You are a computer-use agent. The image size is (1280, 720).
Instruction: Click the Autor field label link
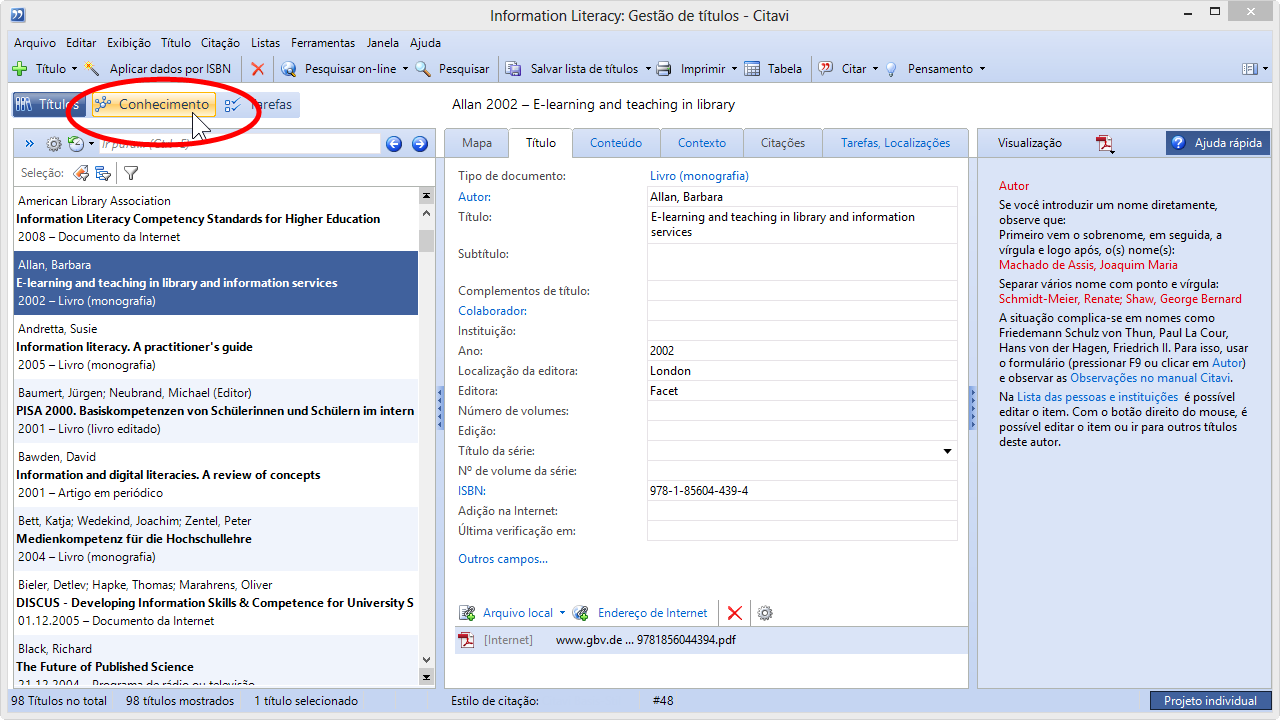(x=475, y=197)
